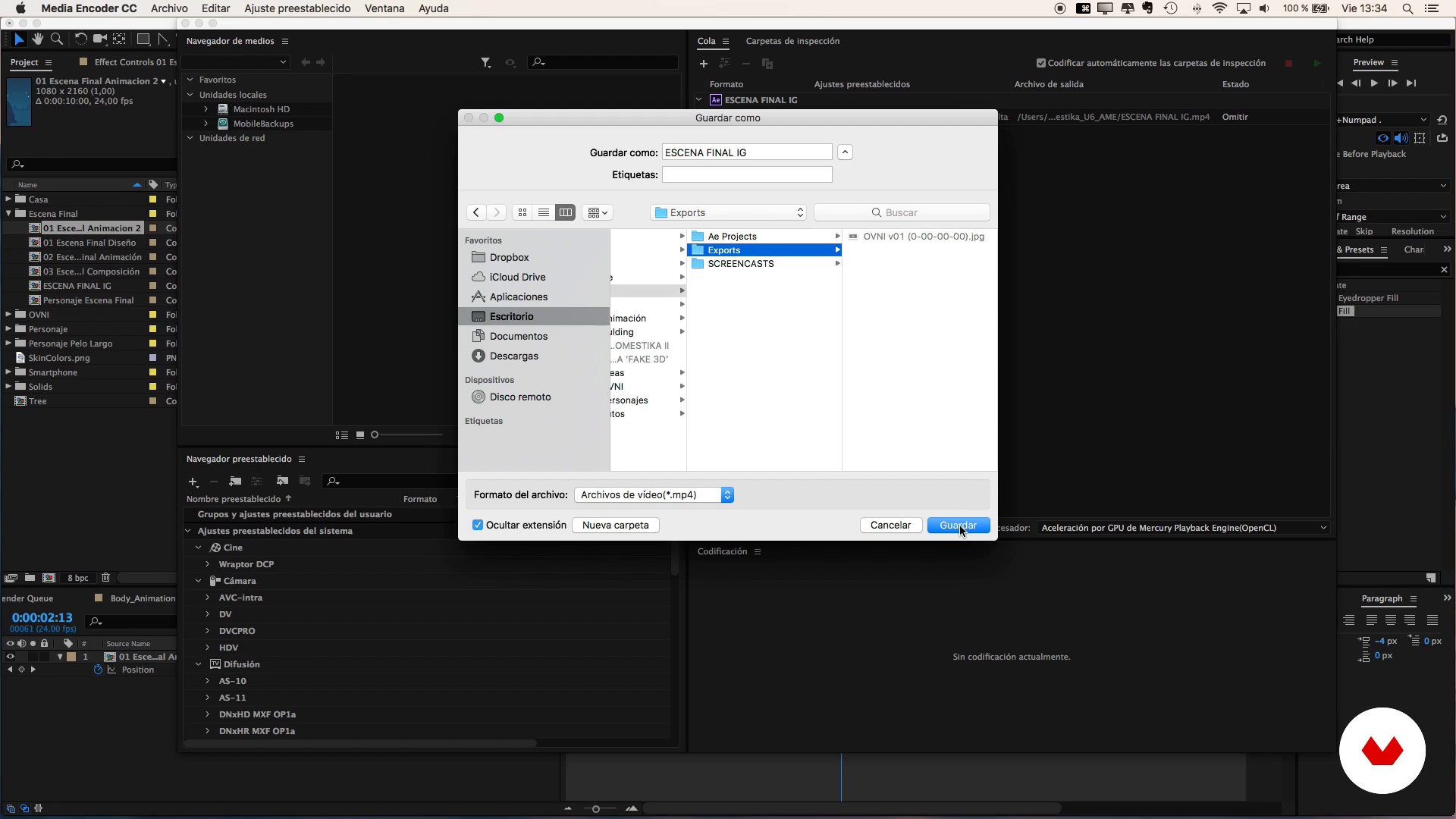Open the Archivo menu
Viewport: 1456px width, 819px height.
point(169,8)
